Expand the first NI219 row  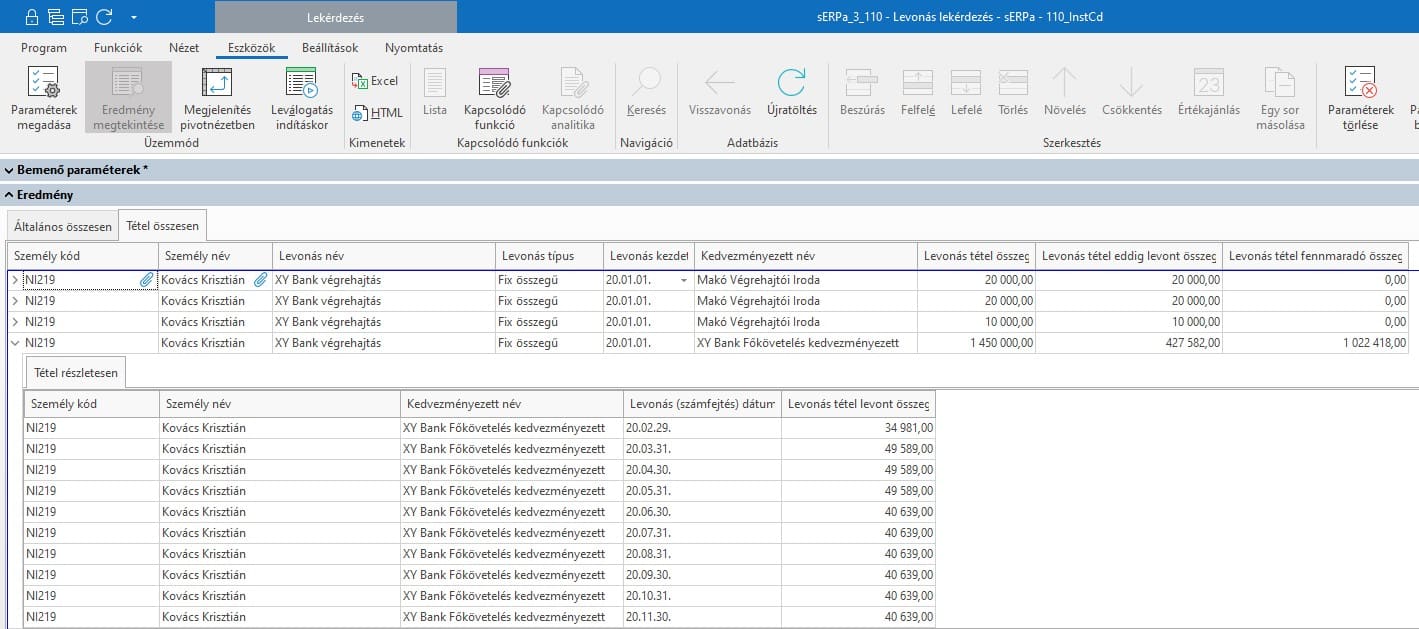click(15, 280)
